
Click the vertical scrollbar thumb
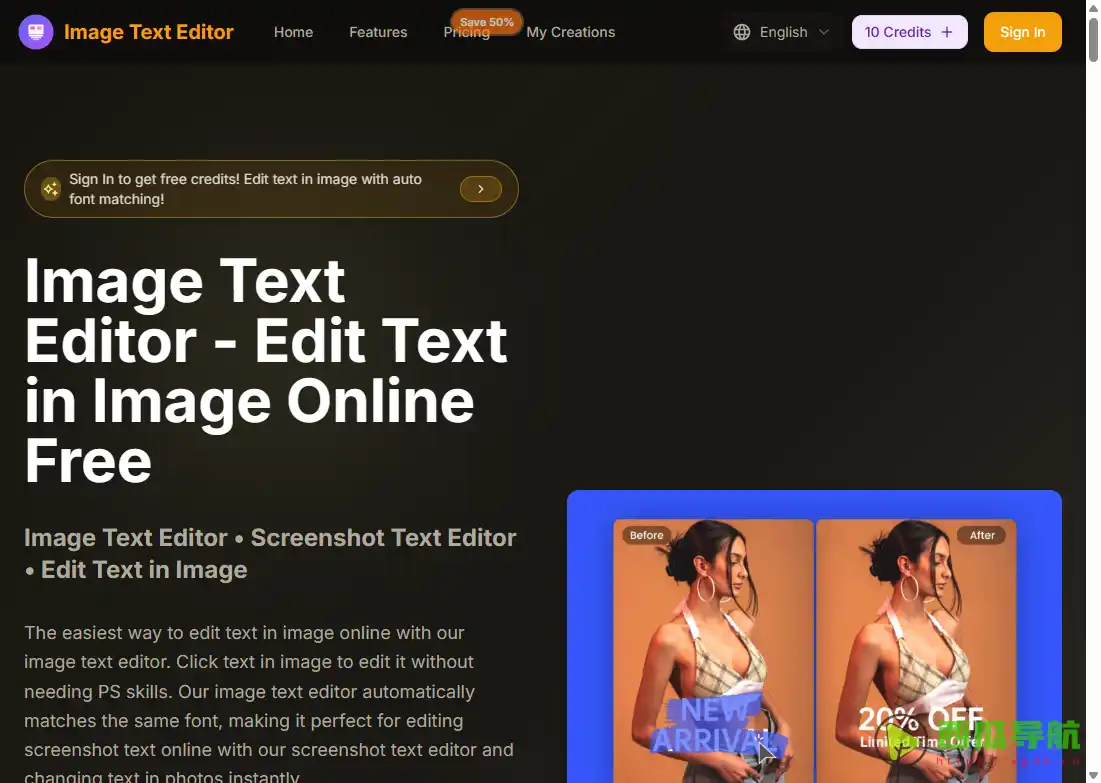pos(1092,35)
